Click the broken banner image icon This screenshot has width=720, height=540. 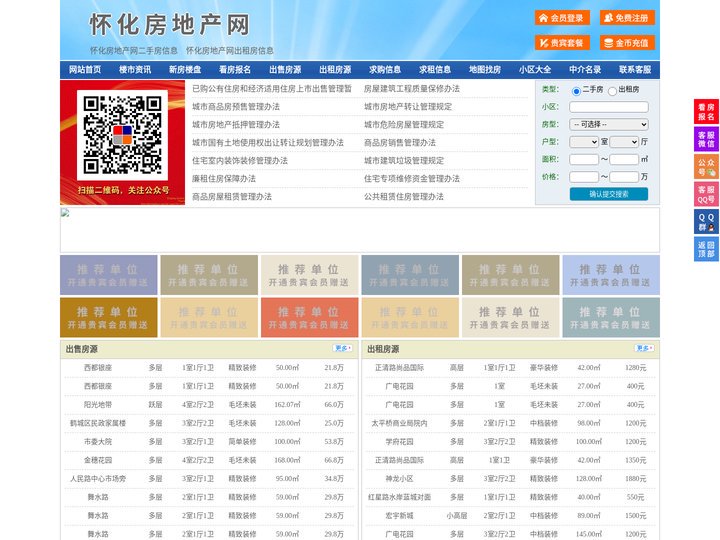pos(65,213)
